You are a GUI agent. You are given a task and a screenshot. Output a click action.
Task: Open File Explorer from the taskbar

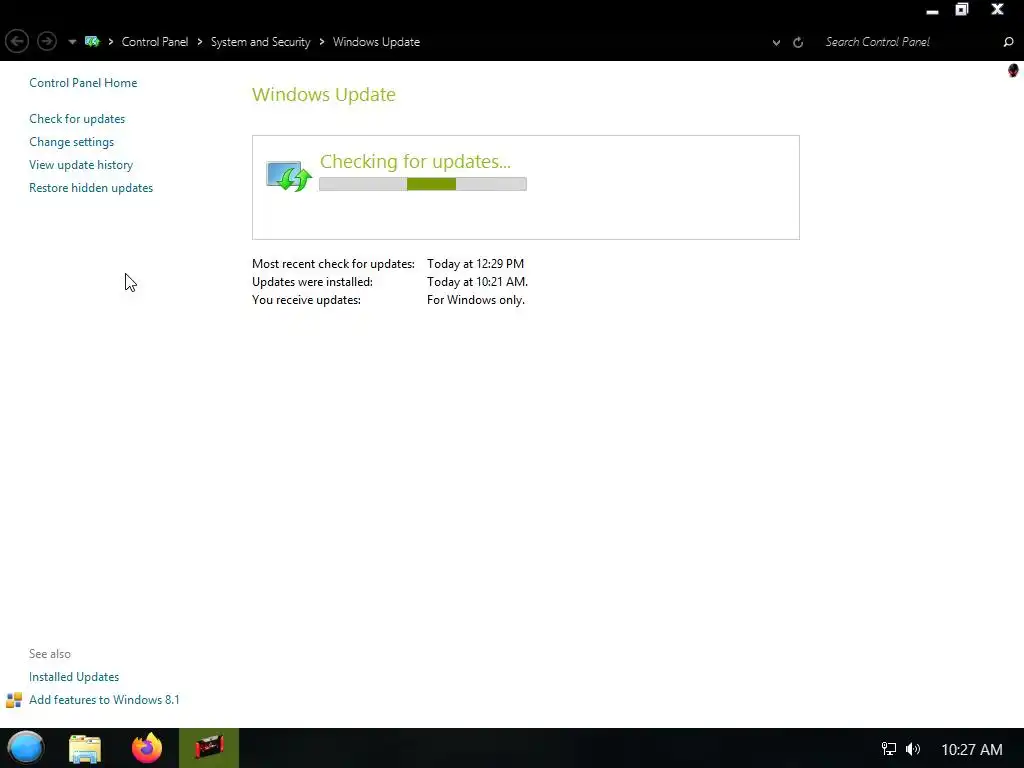85,748
